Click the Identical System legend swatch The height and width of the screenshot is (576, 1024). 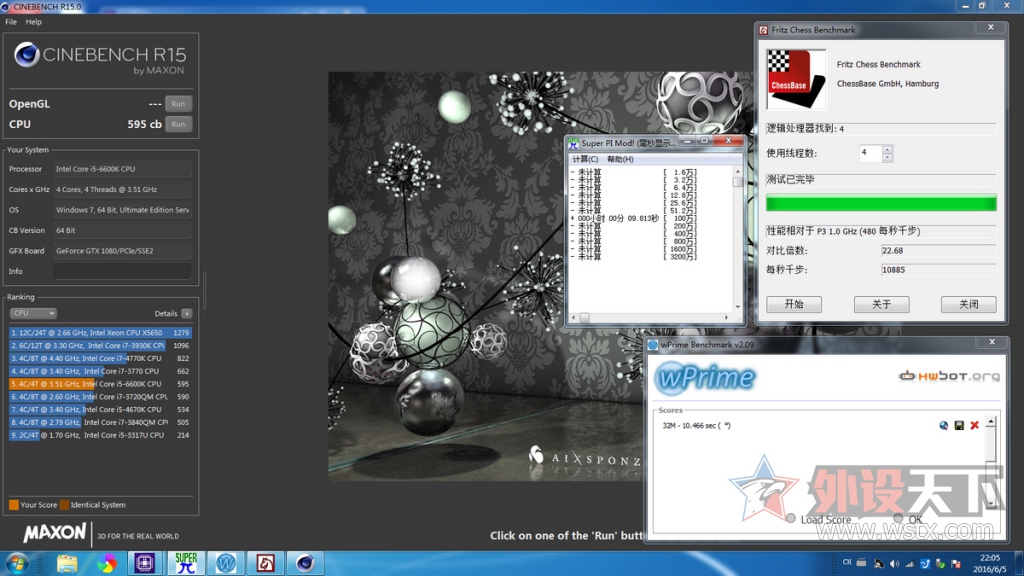[65, 505]
